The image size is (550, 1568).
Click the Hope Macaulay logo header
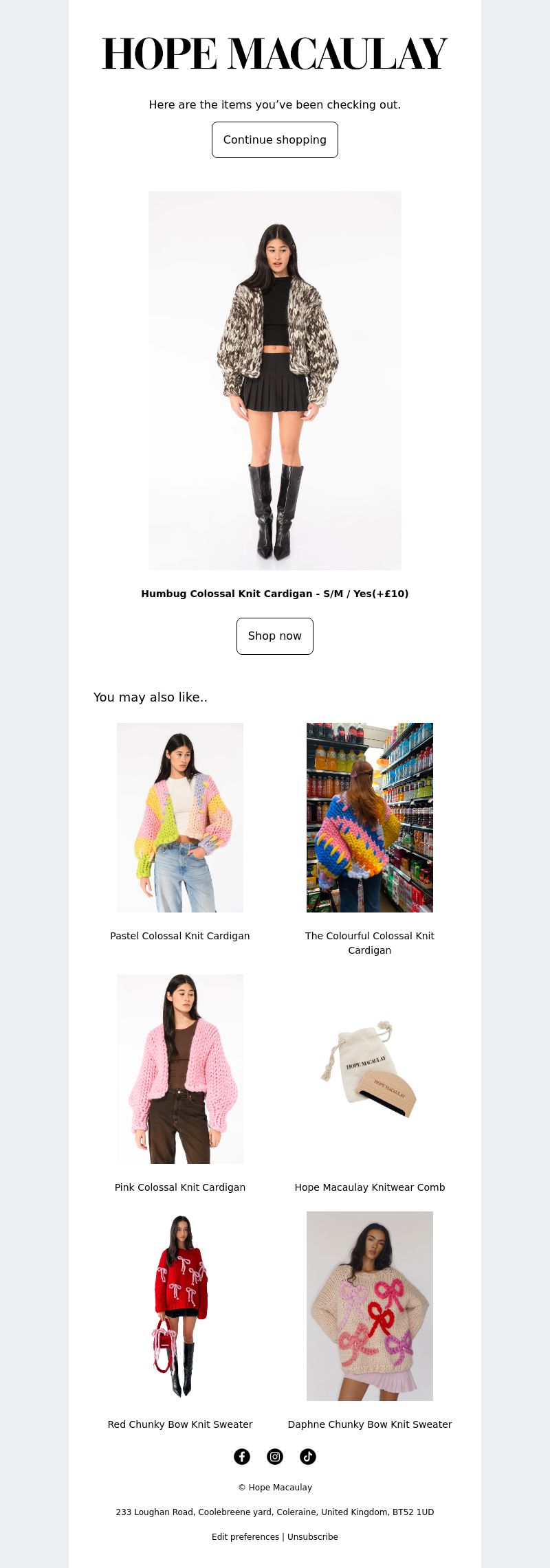pos(275,54)
